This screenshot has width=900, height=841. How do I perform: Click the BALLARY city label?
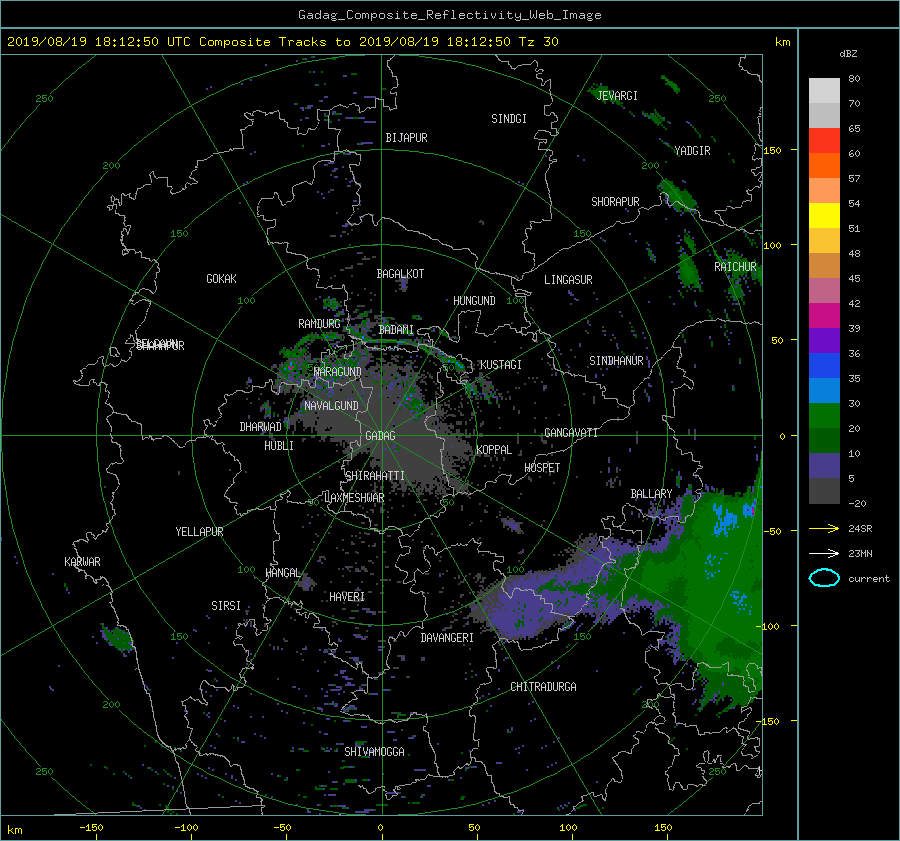[651, 494]
